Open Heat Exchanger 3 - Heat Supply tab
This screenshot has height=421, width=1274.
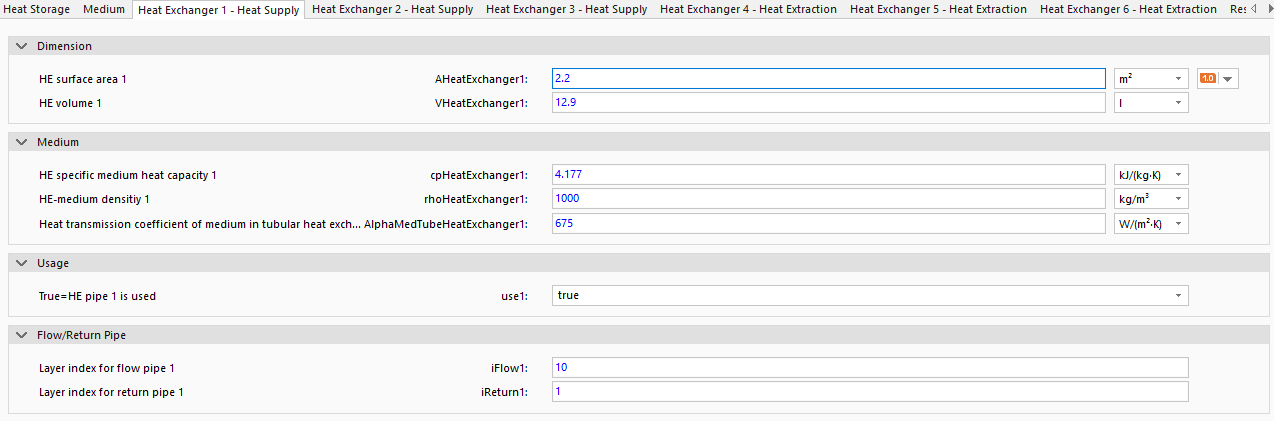click(567, 9)
